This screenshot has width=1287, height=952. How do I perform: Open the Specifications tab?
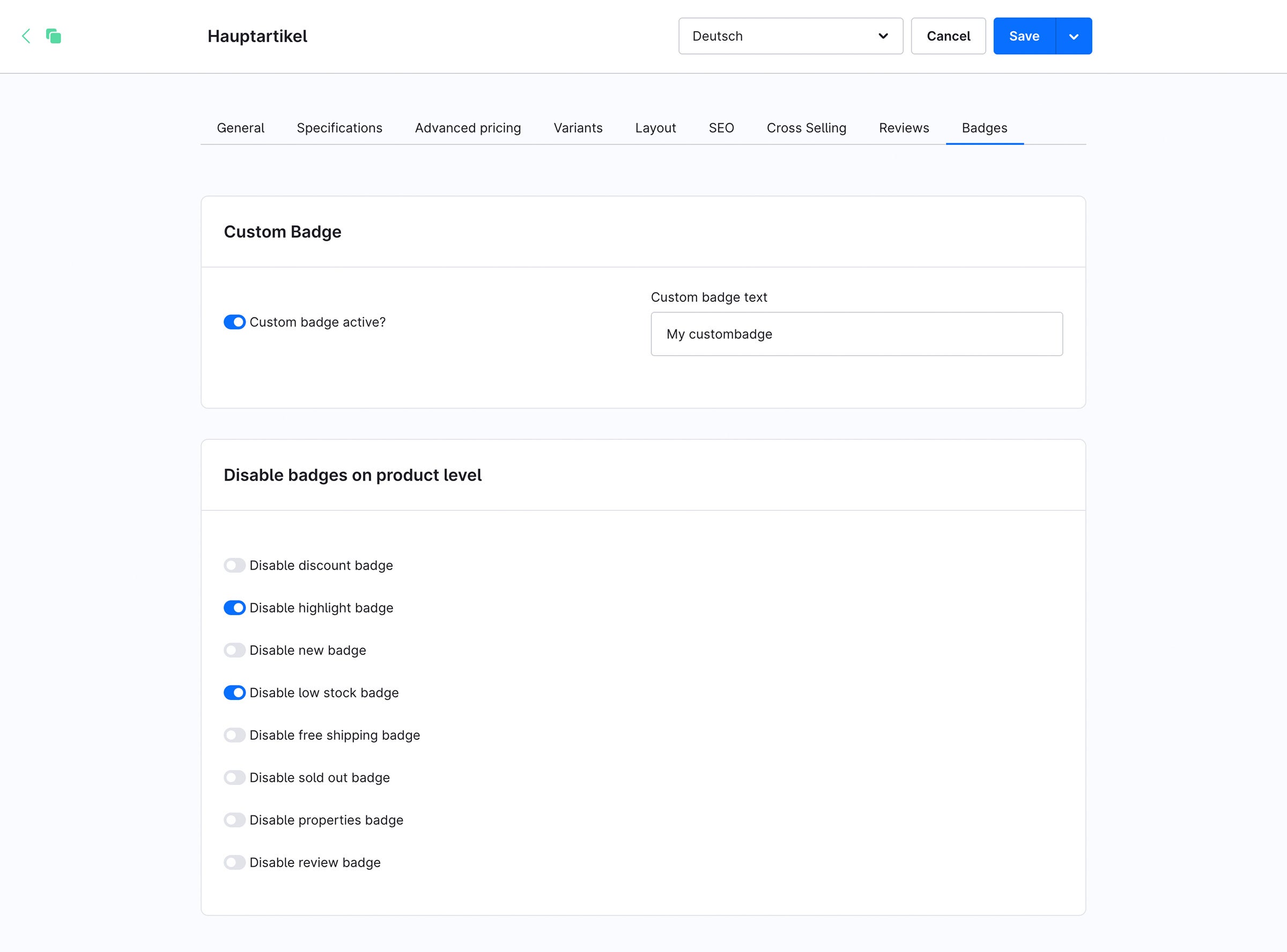(339, 128)
